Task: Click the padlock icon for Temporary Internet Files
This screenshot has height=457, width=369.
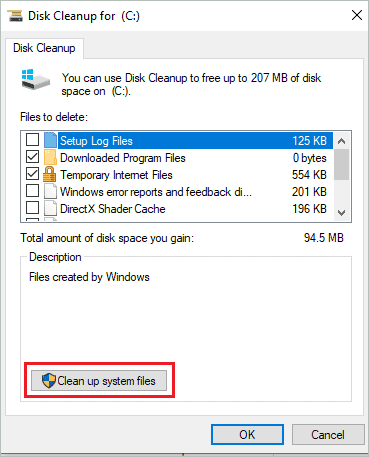Action: coord(50,174)
